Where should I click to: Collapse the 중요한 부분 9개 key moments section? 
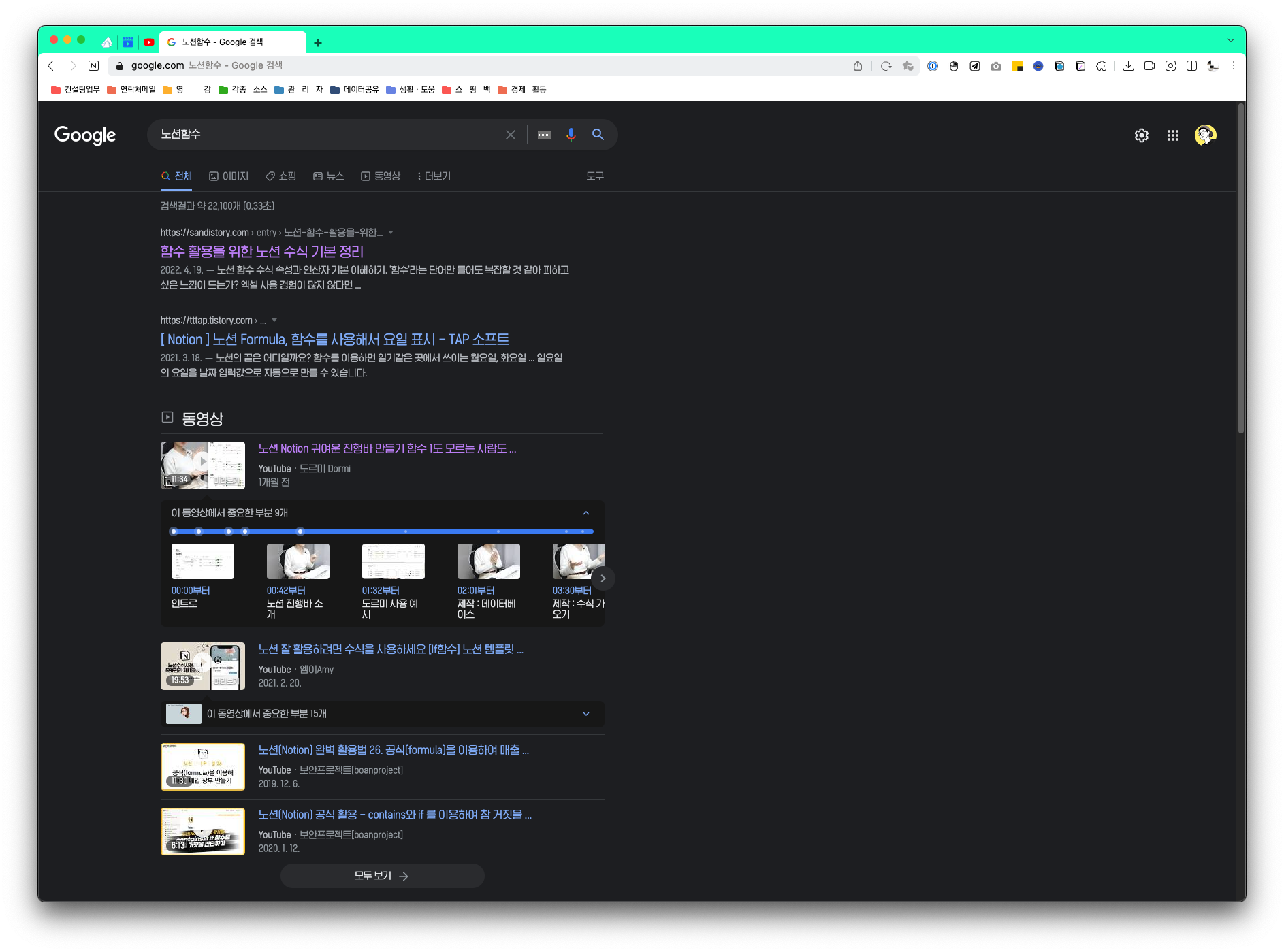tap(586, 513)
